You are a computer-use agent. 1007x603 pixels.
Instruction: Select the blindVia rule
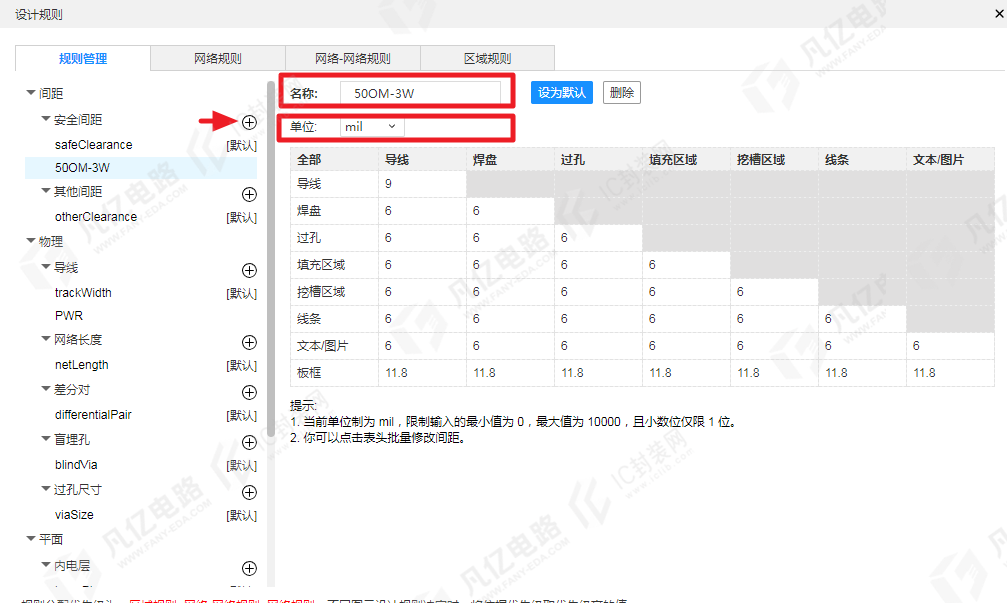coord(76,464)
